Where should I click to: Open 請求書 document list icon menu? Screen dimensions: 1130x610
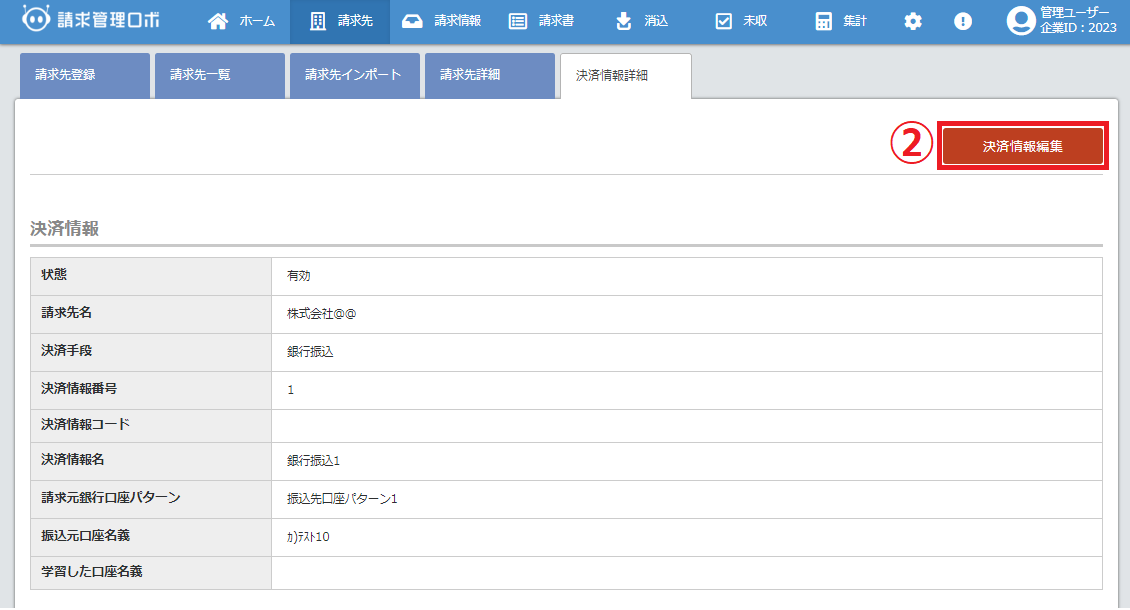point(518,21)
